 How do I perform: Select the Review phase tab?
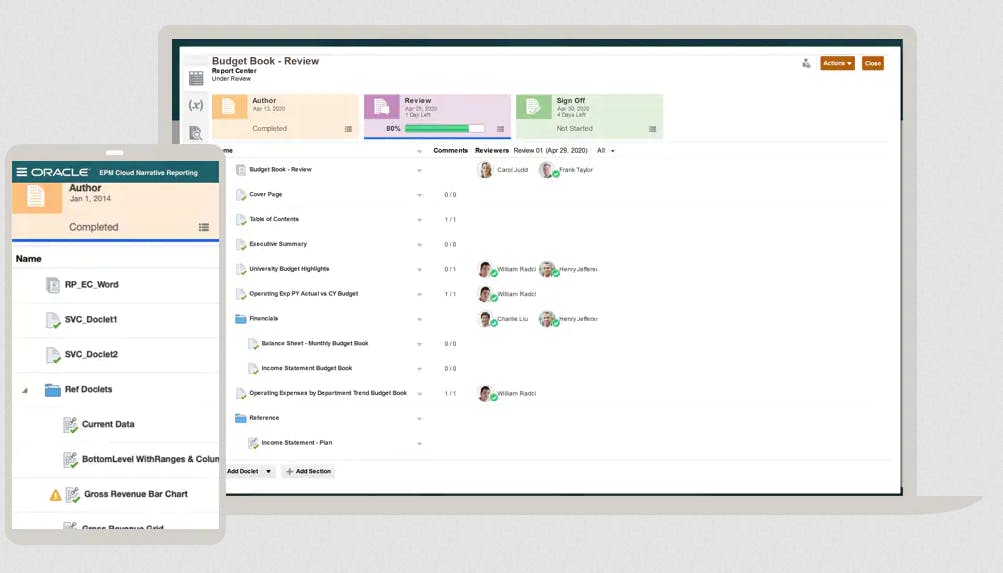click(x=438, y=116)
